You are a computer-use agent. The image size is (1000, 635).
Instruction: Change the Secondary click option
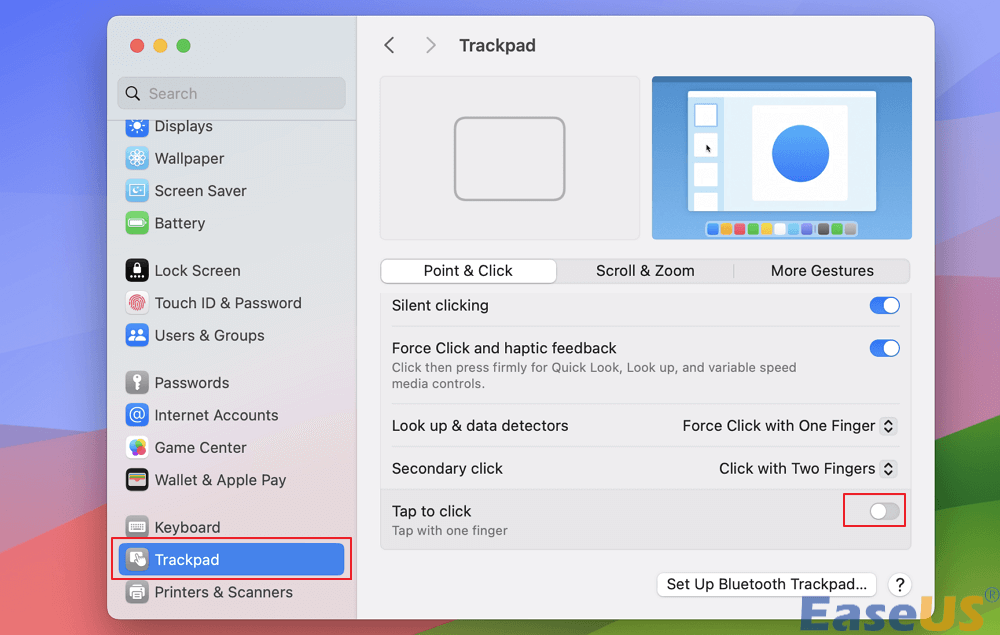[x=806, y=468]
